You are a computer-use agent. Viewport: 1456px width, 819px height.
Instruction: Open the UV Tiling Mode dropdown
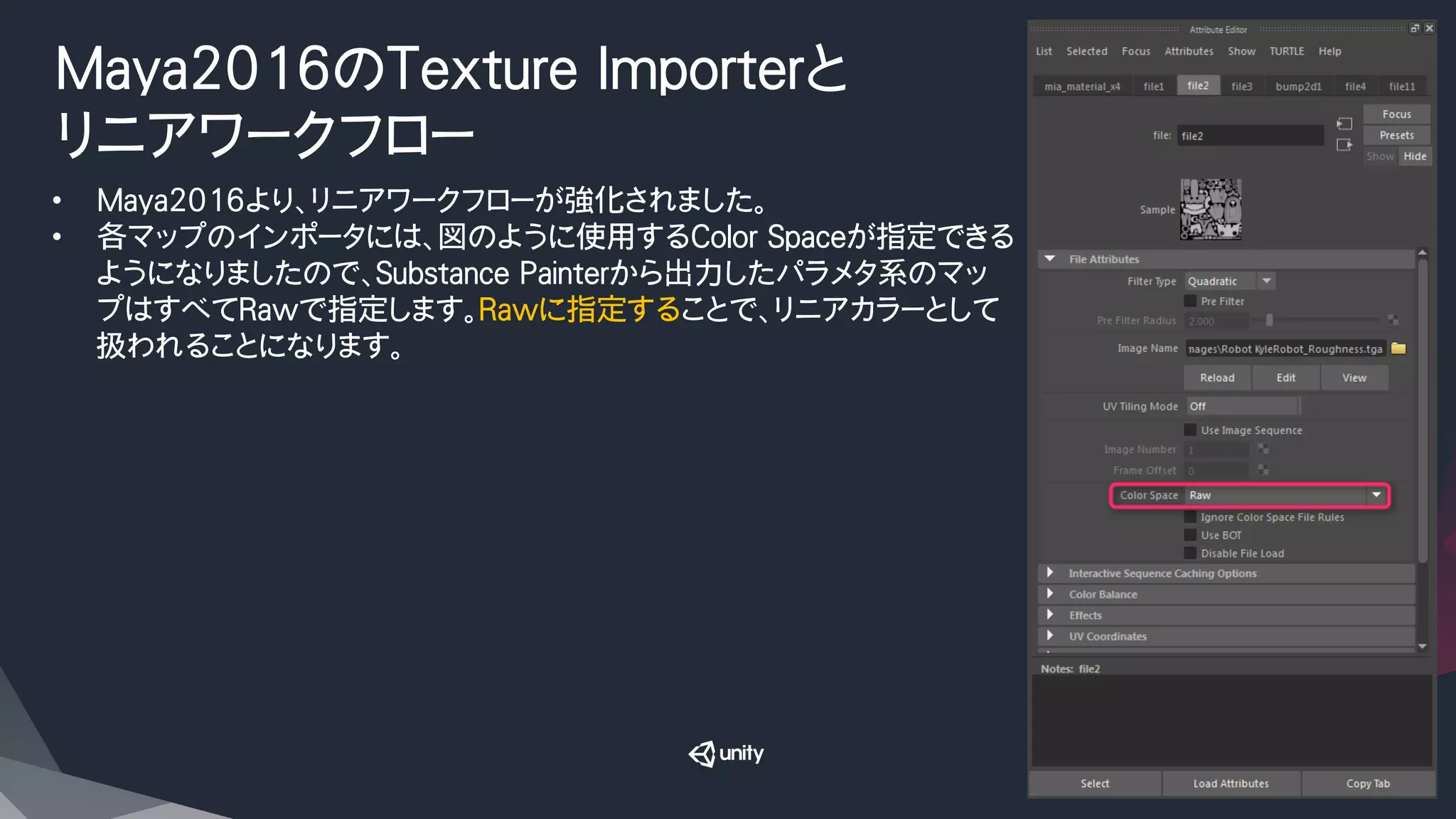[x=1243, y=406]
